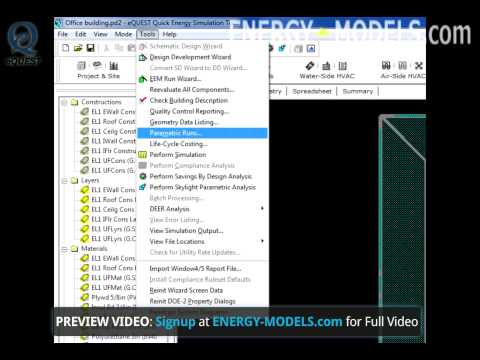Screen dimensions: 480x360
Task: Open the File menu
Action: click(63, 34)
